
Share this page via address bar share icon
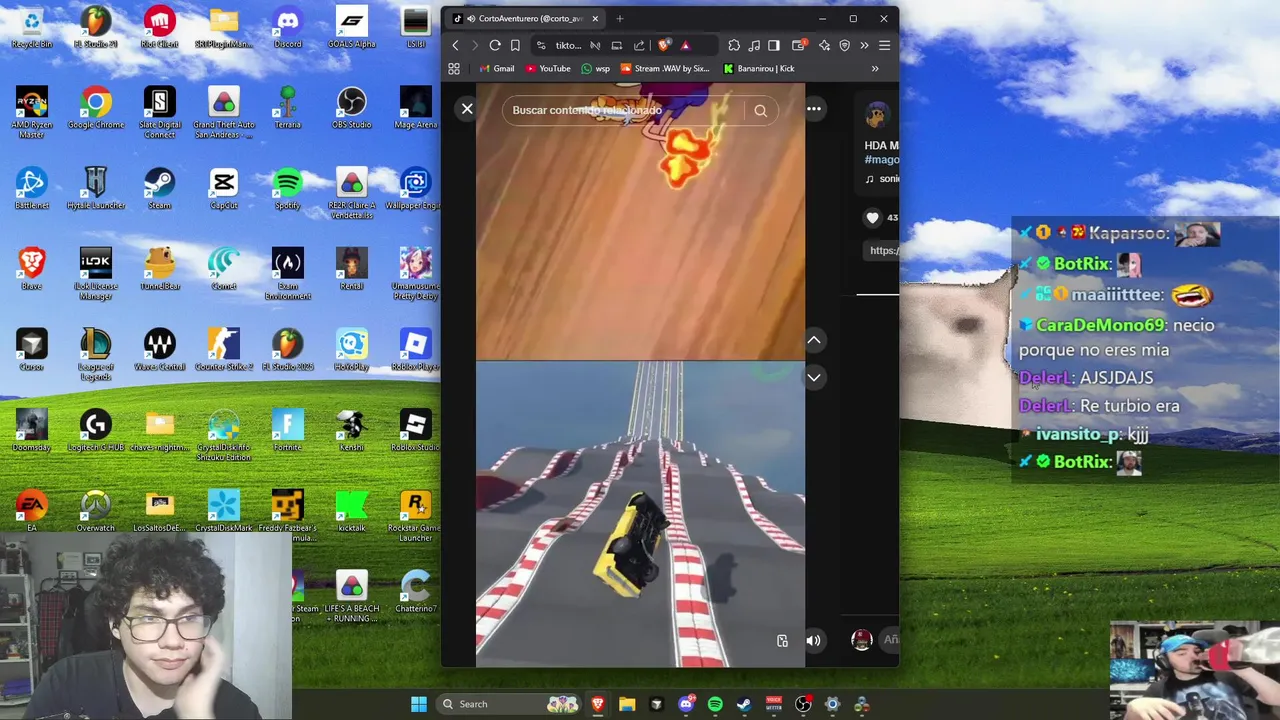639,45
